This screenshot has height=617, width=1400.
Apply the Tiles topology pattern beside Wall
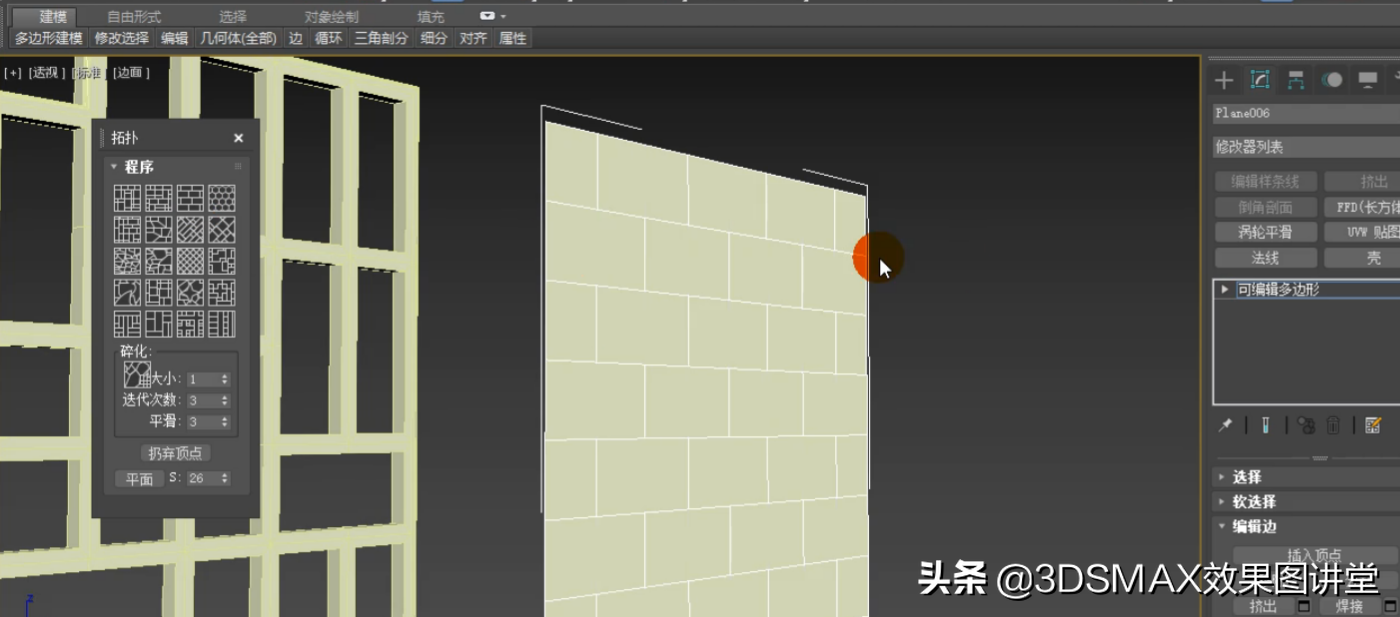point(159,198)
